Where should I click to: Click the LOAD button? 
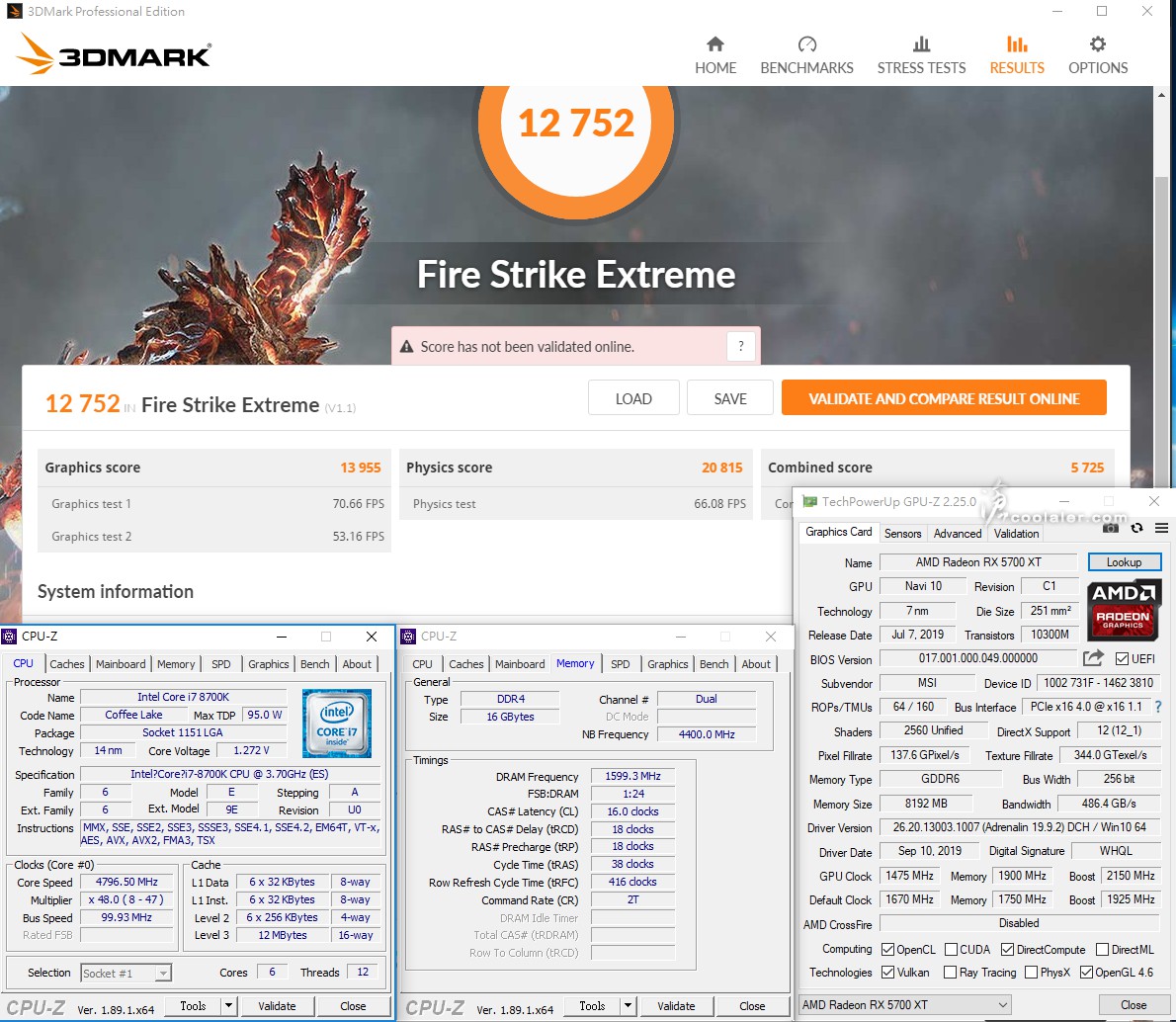click(x=633, y=397)
